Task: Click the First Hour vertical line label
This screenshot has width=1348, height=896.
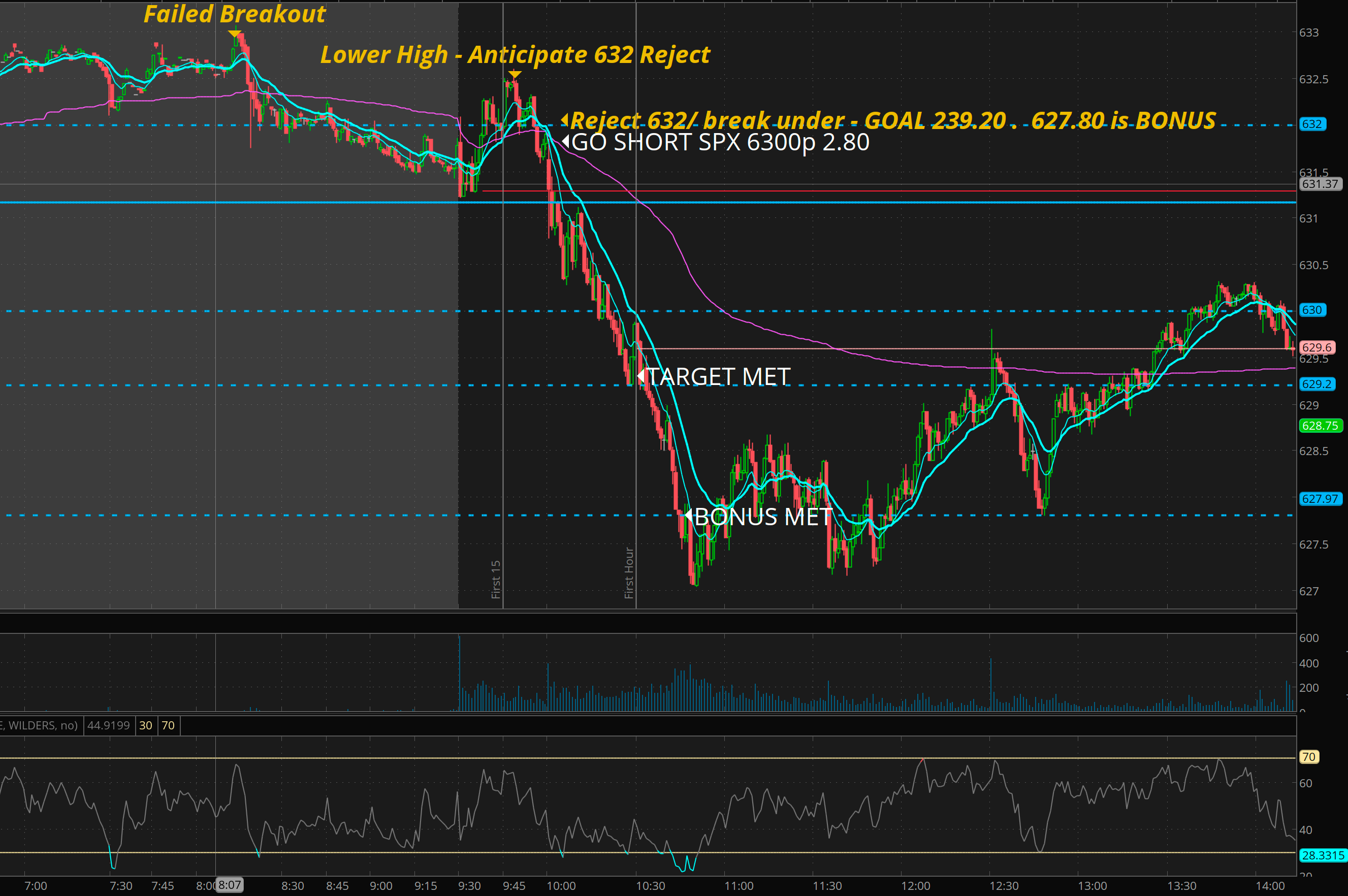Action: click(629, 572)
